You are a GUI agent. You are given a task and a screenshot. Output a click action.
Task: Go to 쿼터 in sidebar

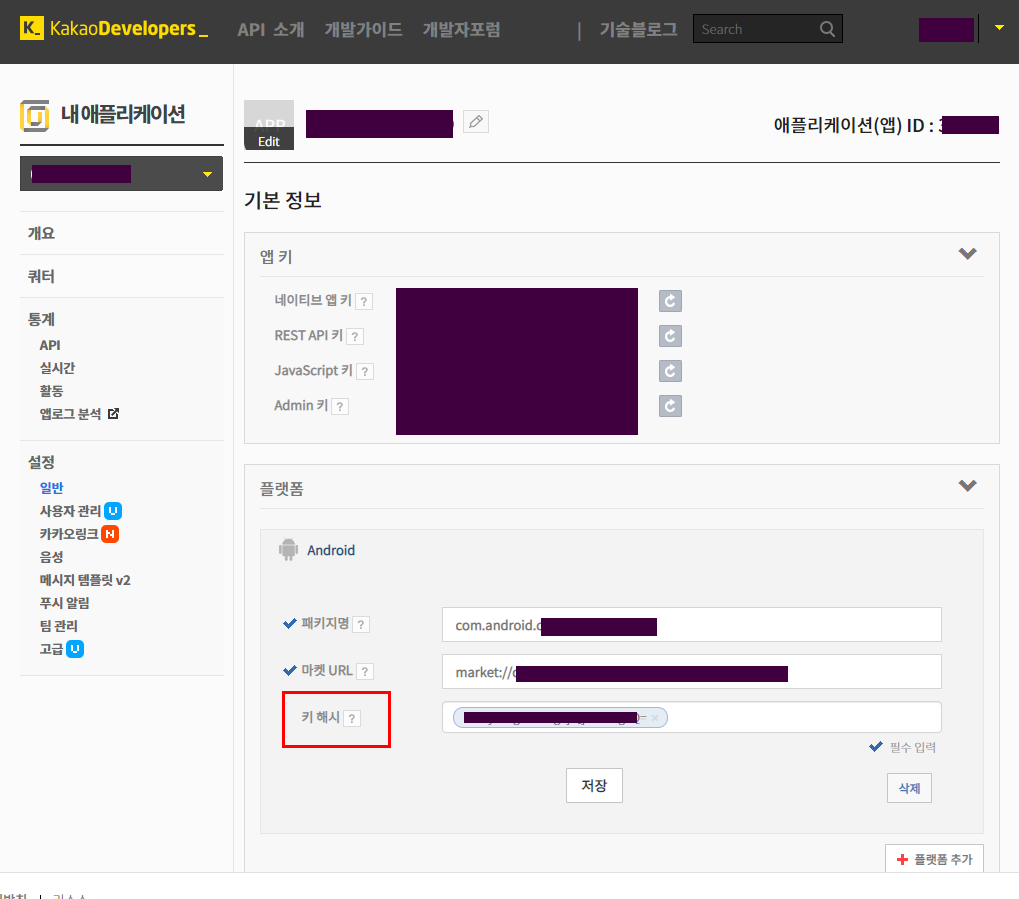41,276
